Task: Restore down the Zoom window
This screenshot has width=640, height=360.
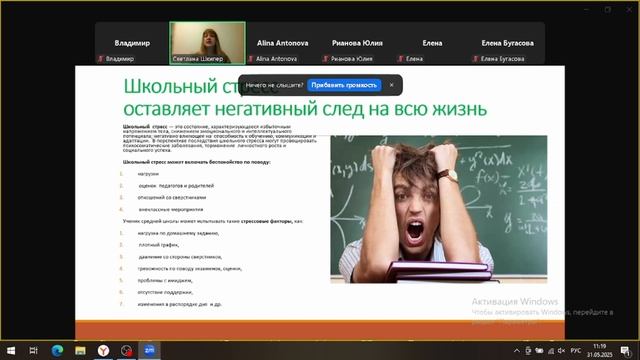Action: [x=608, y=9]
